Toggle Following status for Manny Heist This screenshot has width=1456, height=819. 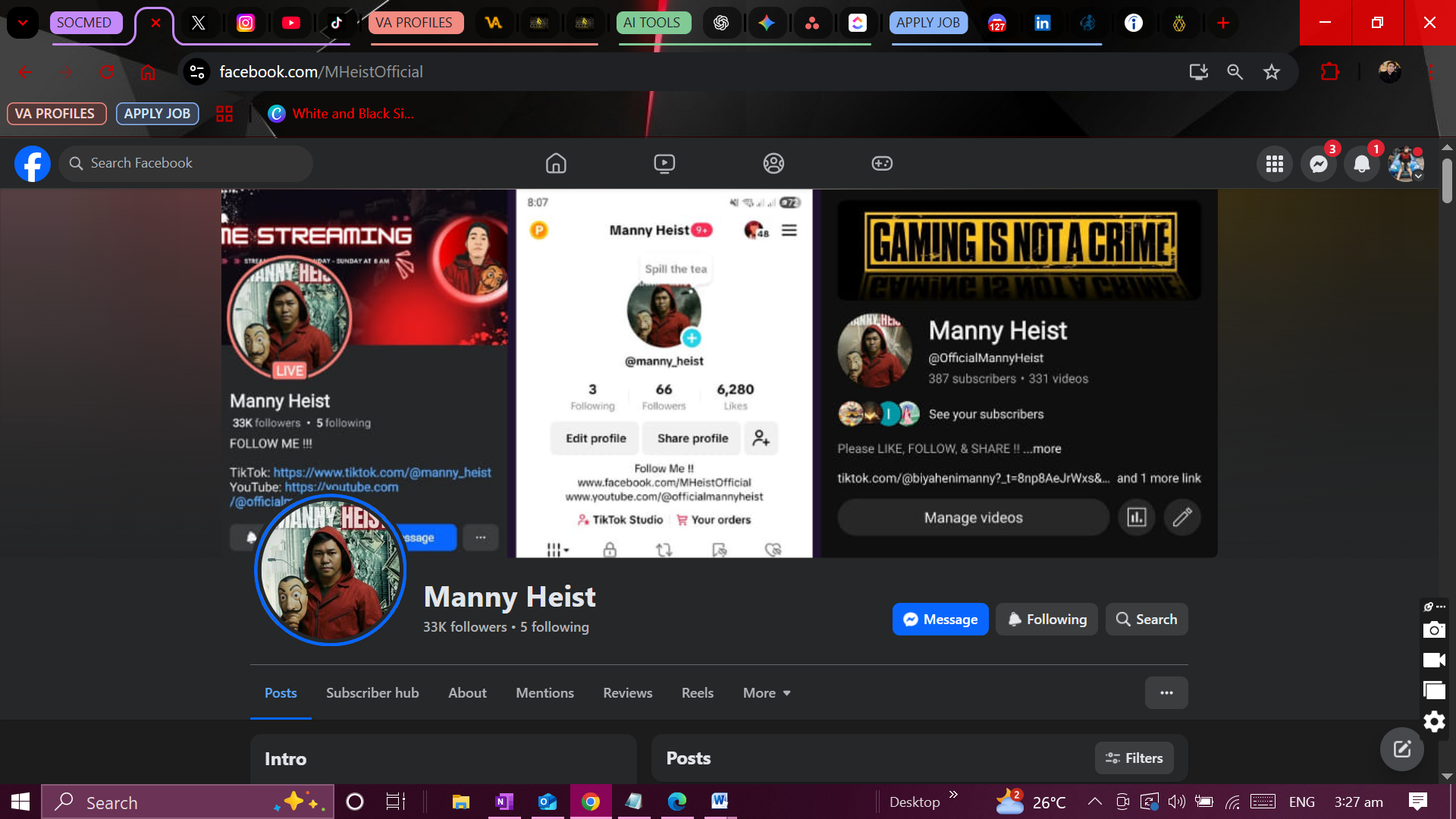(1046, 620)
